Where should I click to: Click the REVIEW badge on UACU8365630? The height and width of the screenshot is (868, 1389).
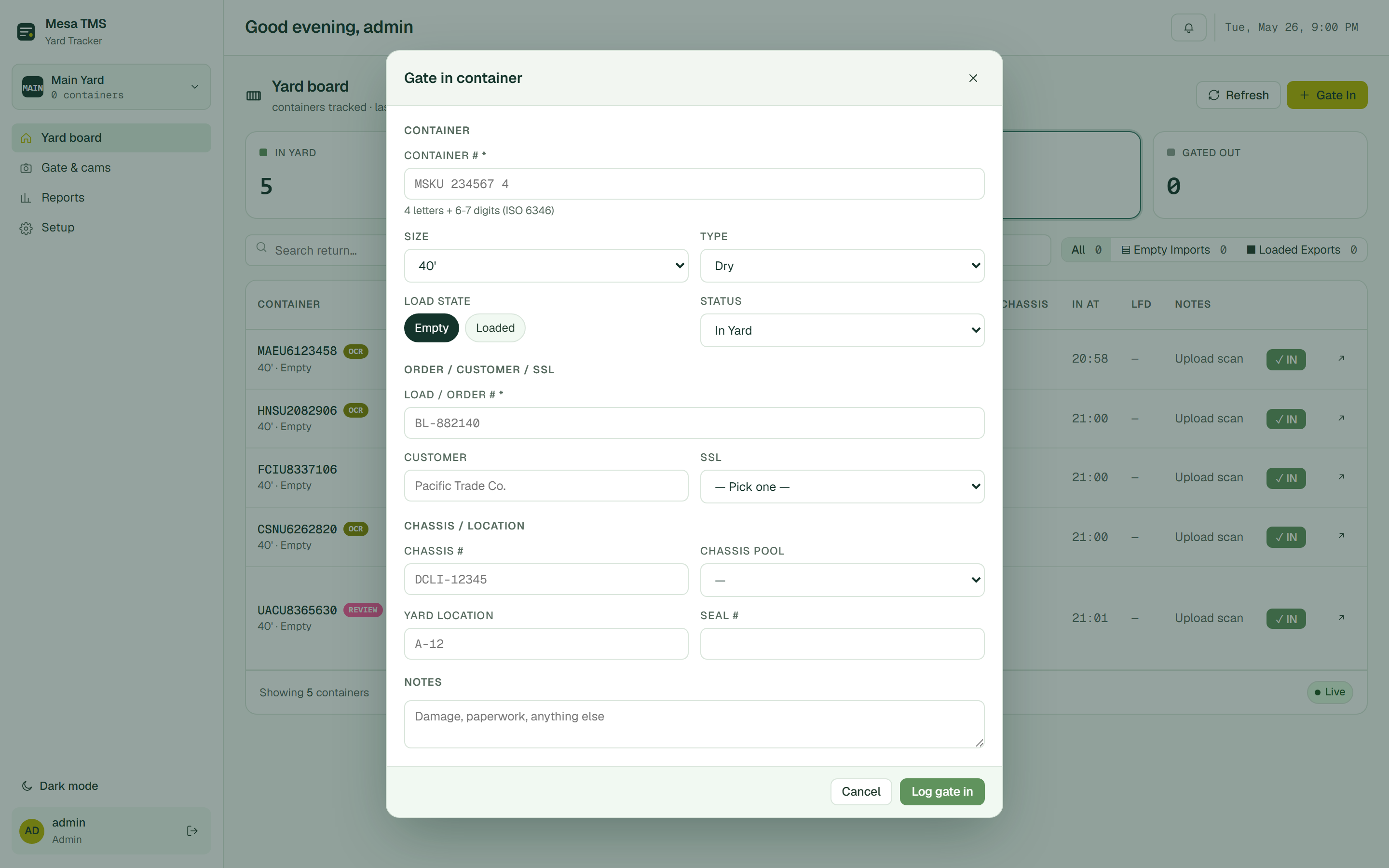point(363,610)
